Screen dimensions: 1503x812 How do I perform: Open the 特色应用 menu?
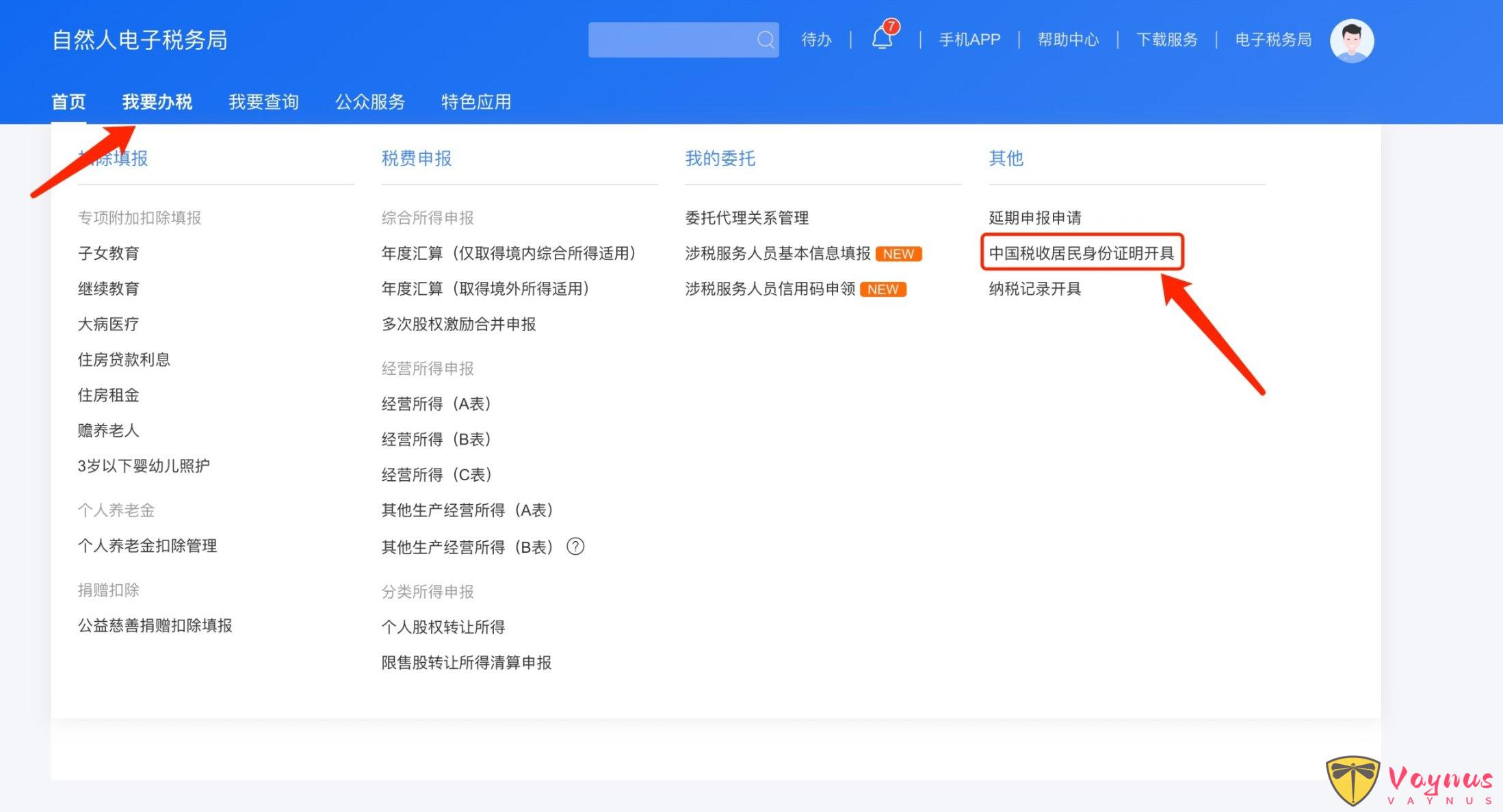[476, 101]
